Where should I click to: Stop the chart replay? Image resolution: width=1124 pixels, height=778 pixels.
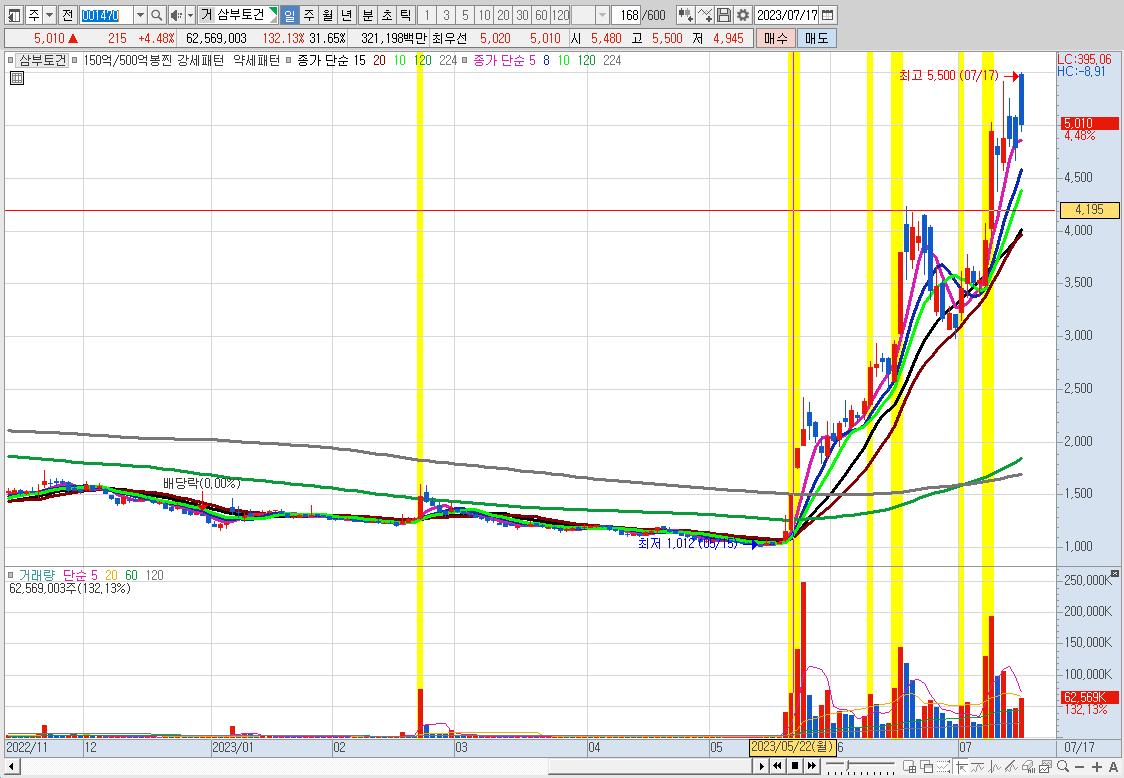click(x=795, y=766)
